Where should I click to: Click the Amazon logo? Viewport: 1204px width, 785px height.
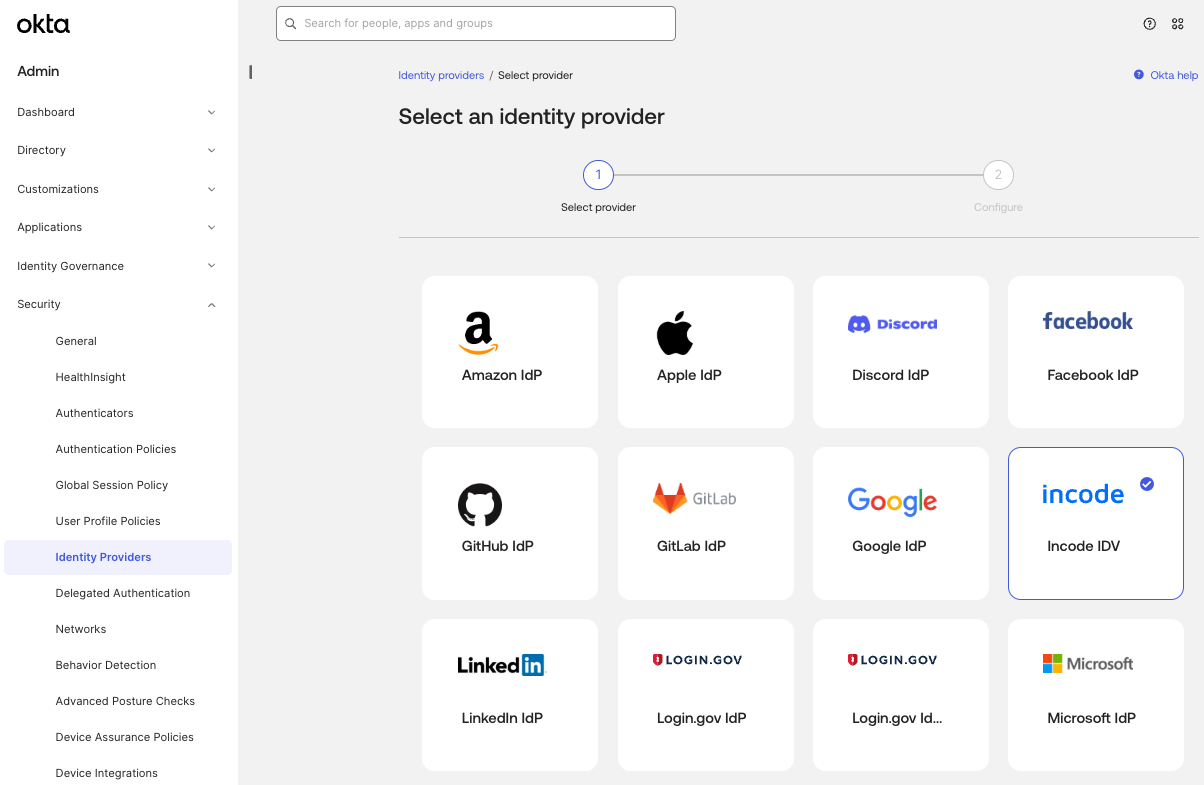[479, 333]
